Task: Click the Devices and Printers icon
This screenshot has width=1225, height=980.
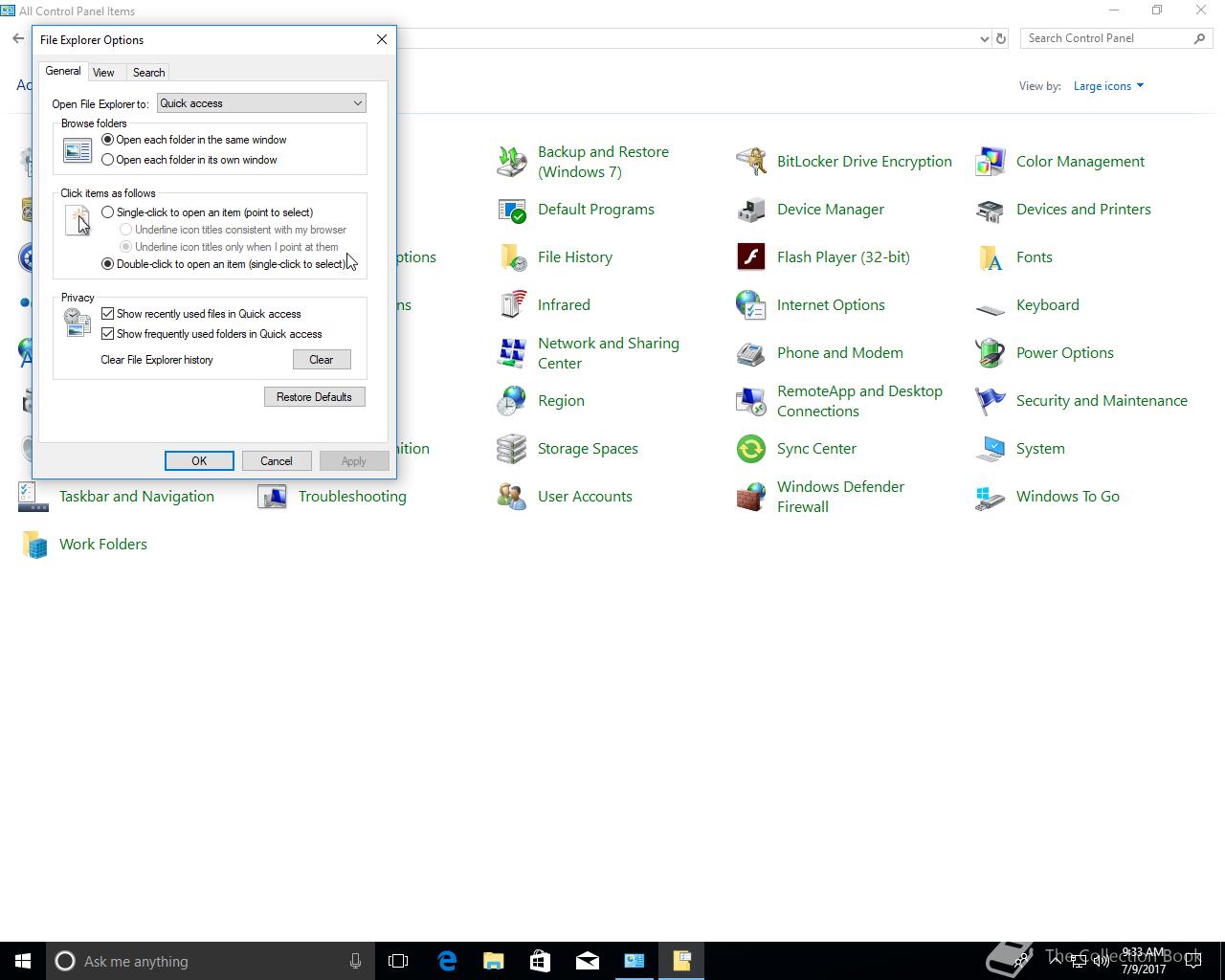Action: [x=991, y=210]
